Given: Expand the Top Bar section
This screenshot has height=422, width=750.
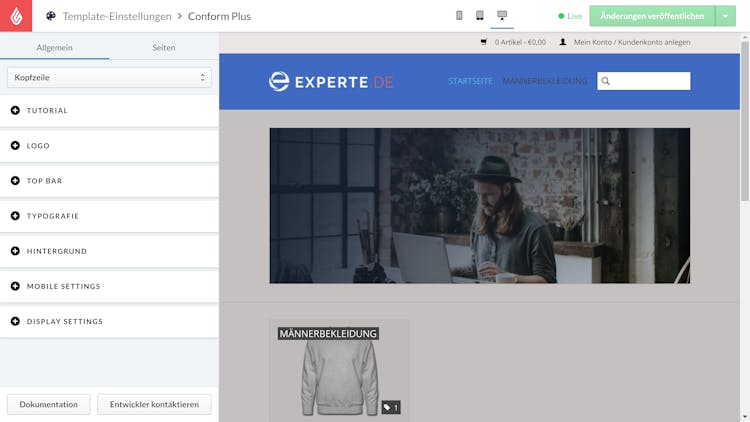Looking at the screenshot, I should tap(109, 181).
